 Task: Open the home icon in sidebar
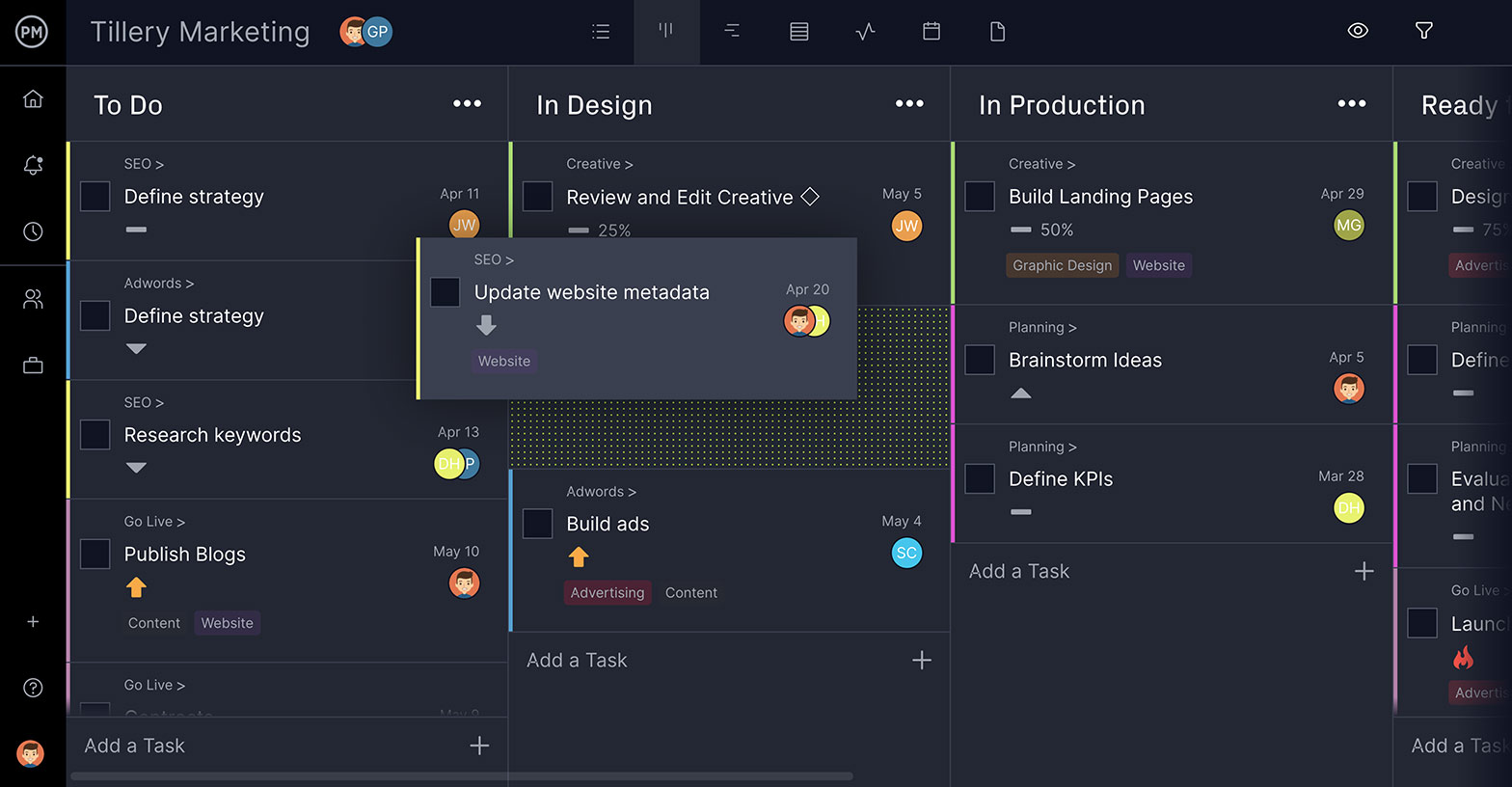point(33,99)
